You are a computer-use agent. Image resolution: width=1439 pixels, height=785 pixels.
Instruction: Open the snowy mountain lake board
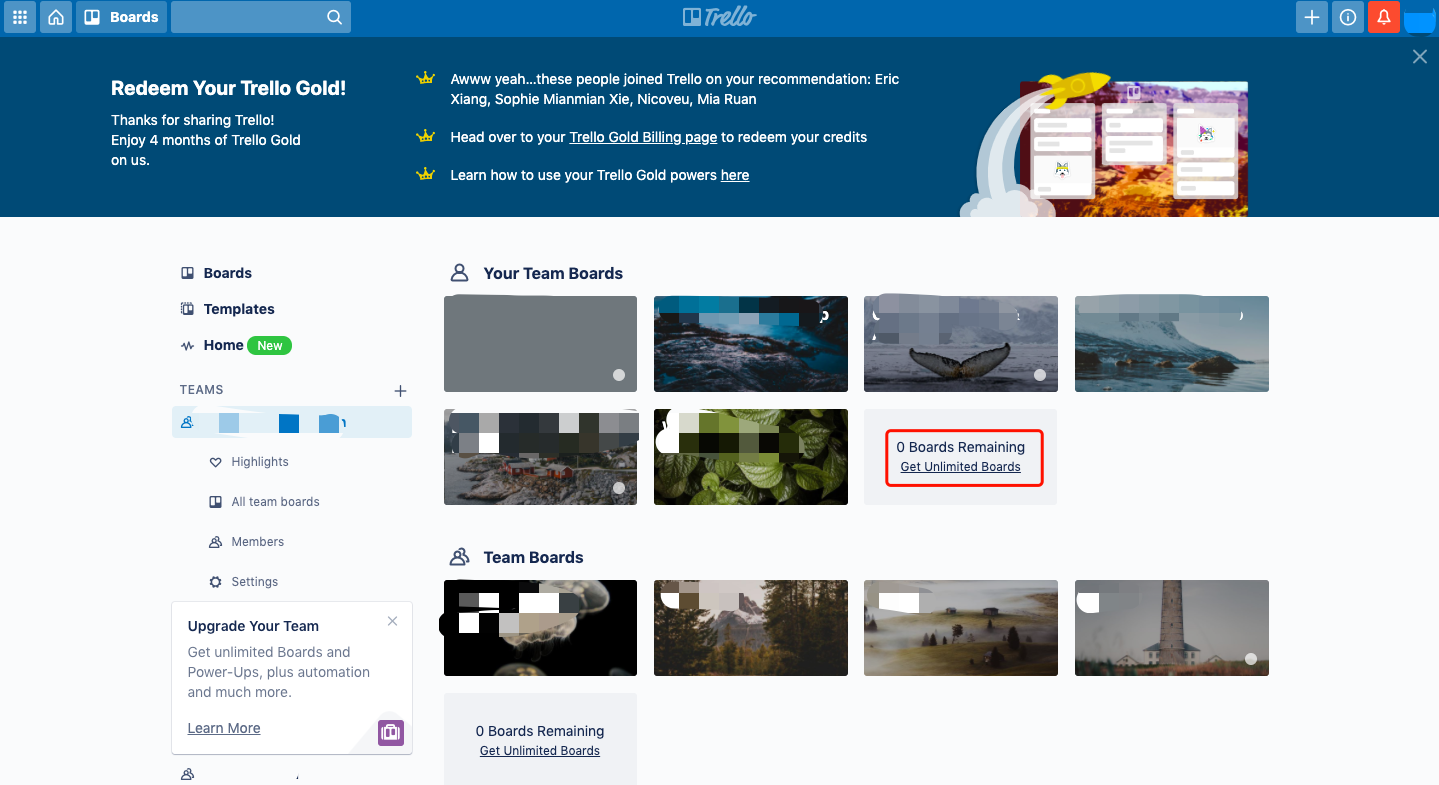tap(1172, 344)
